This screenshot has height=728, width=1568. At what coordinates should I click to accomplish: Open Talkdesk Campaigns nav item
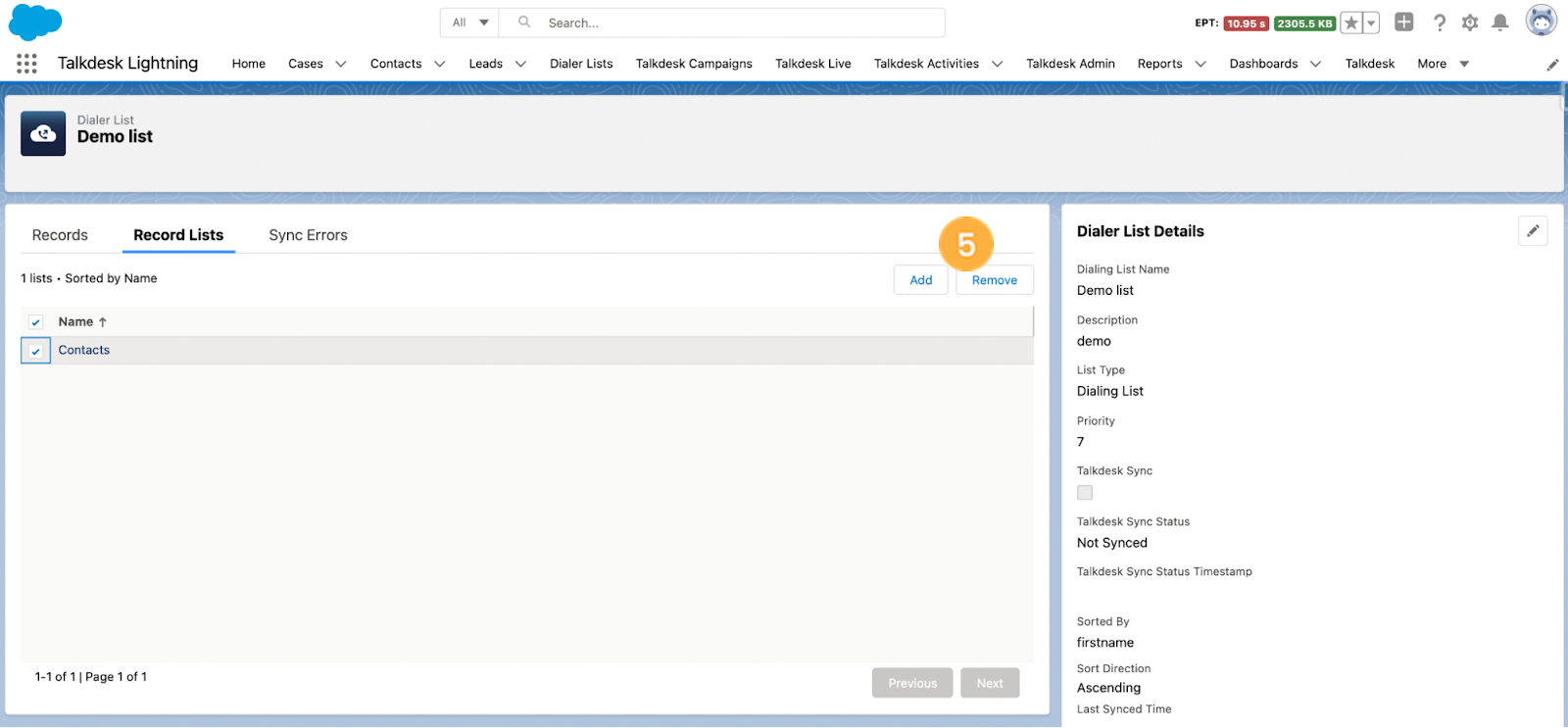(694, 64)
